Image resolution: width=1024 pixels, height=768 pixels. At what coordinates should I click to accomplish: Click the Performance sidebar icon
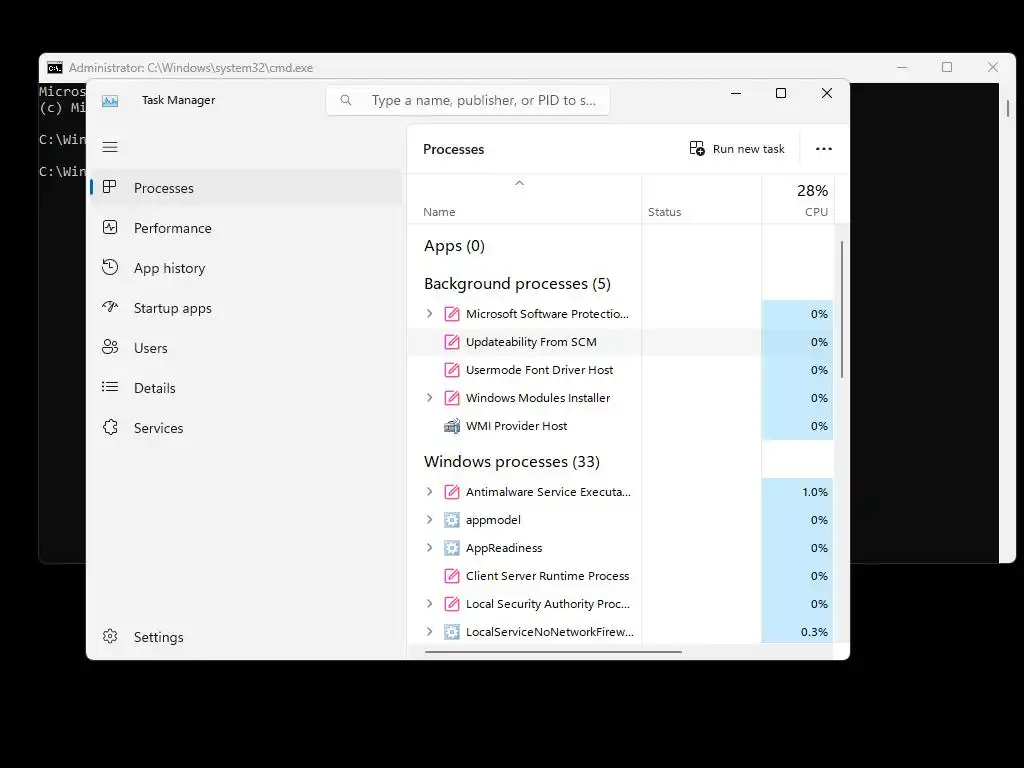[110, 227]
